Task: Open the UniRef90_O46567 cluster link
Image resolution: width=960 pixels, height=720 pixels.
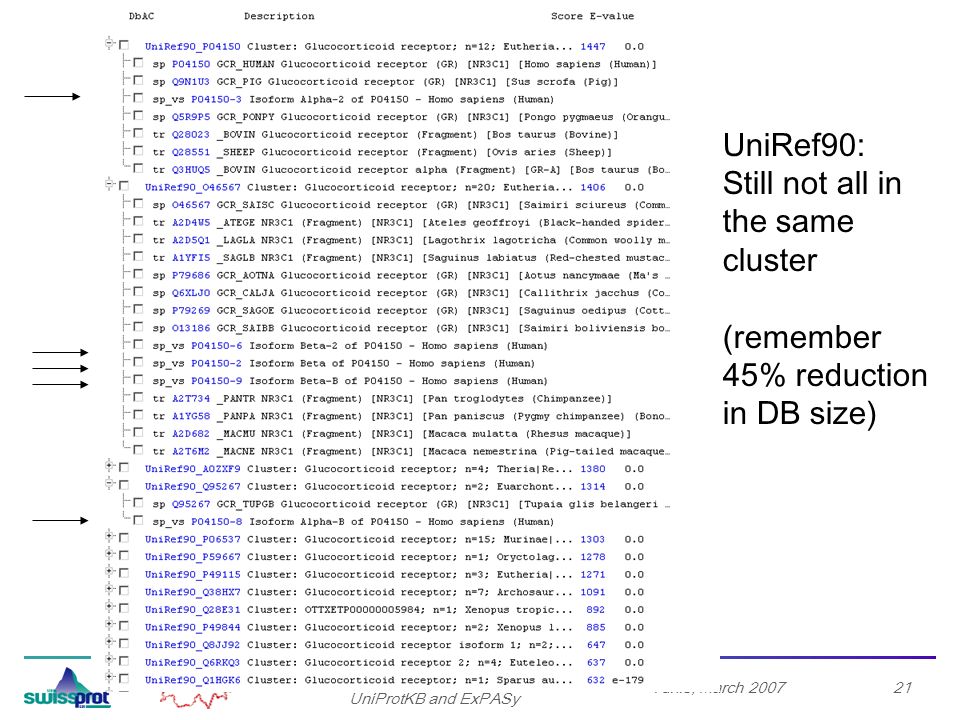Action: point(192,187)
